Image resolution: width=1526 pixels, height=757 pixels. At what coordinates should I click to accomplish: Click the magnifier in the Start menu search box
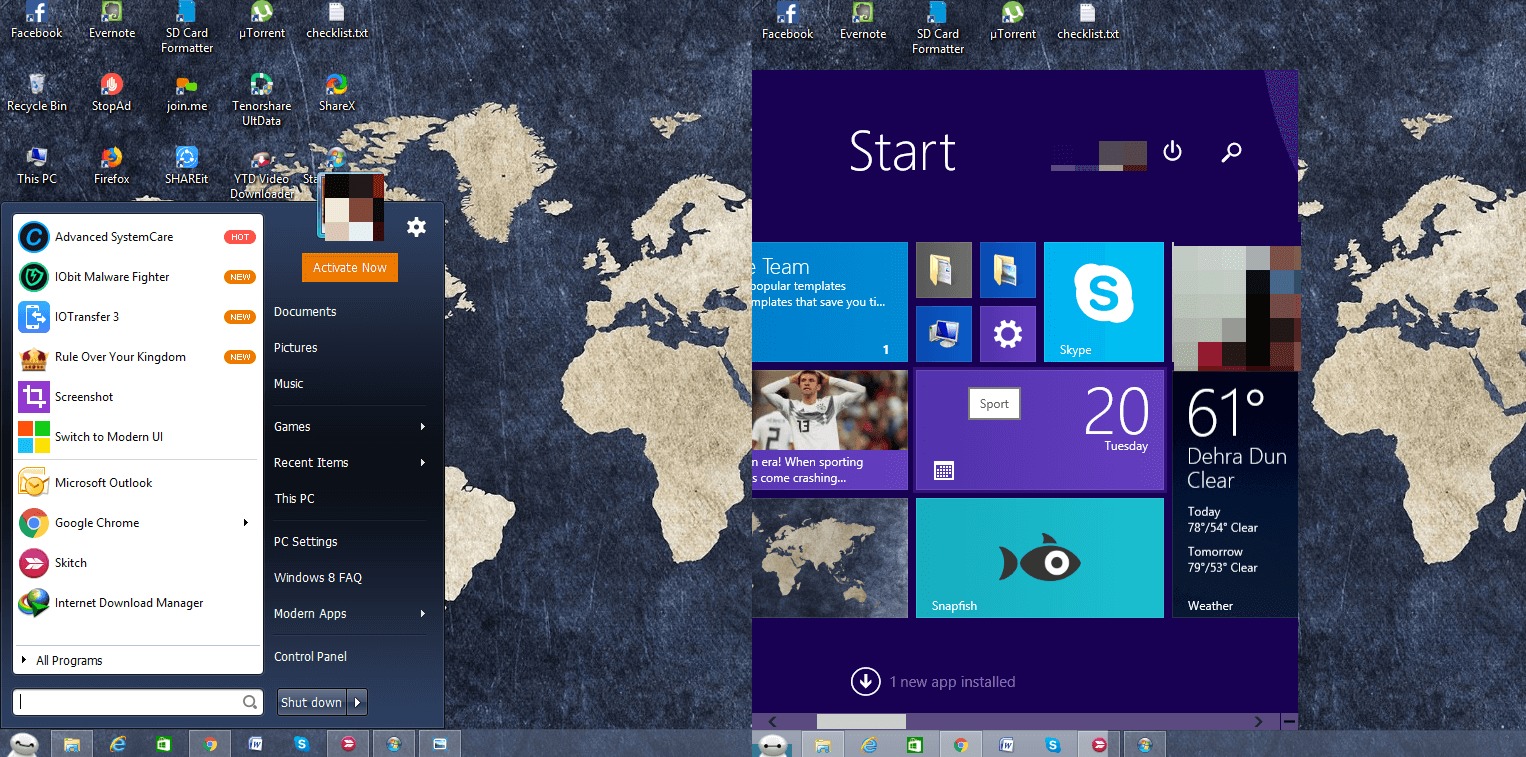(250, 703)
